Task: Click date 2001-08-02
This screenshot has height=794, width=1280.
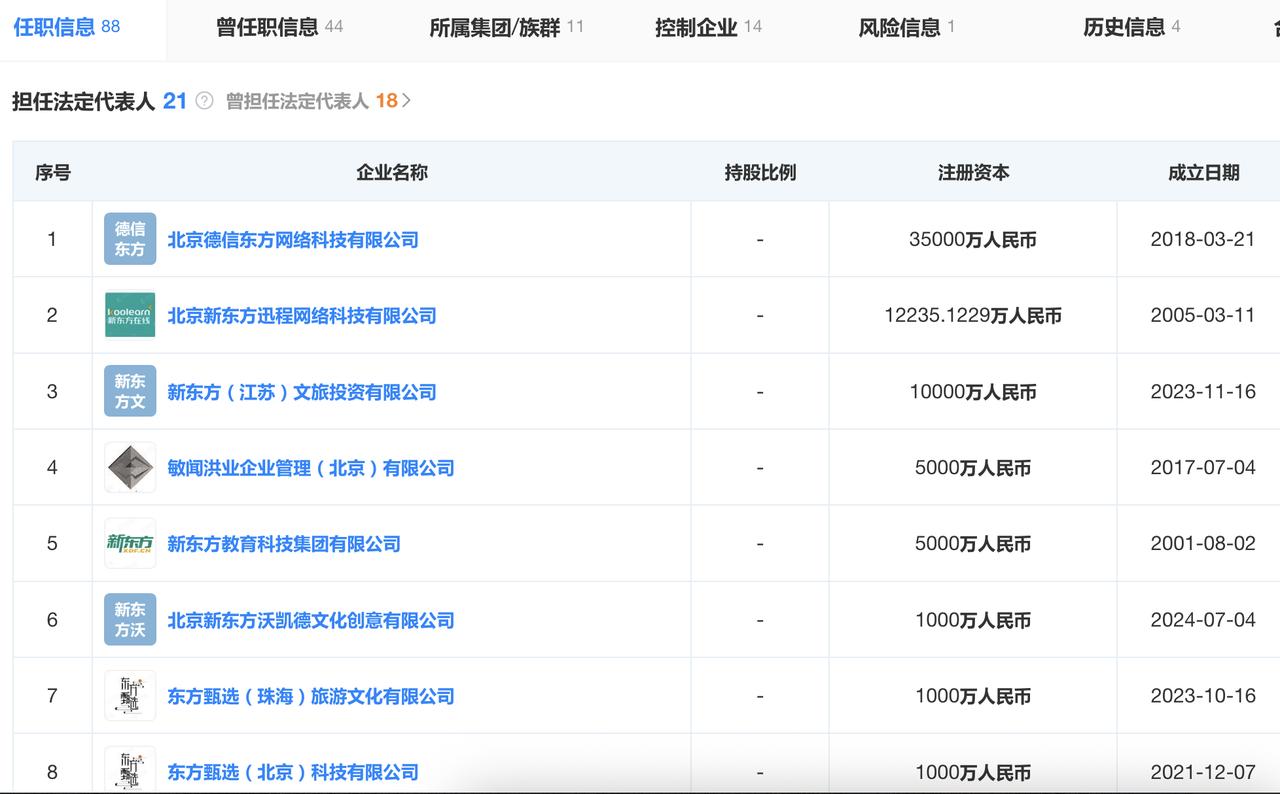Action: click(1203, 543)
